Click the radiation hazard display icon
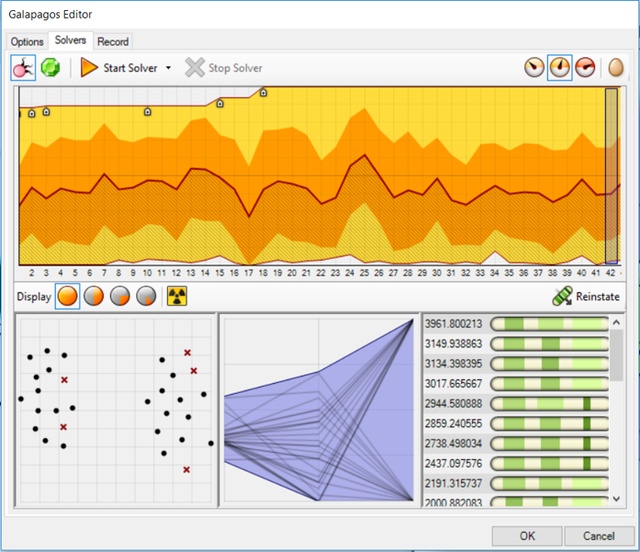 (x=177, y=296)
